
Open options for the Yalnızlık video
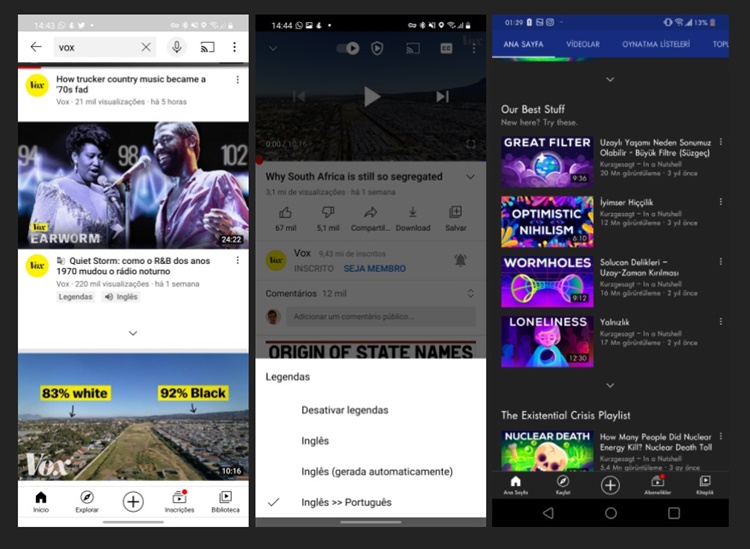click(721, 321)
